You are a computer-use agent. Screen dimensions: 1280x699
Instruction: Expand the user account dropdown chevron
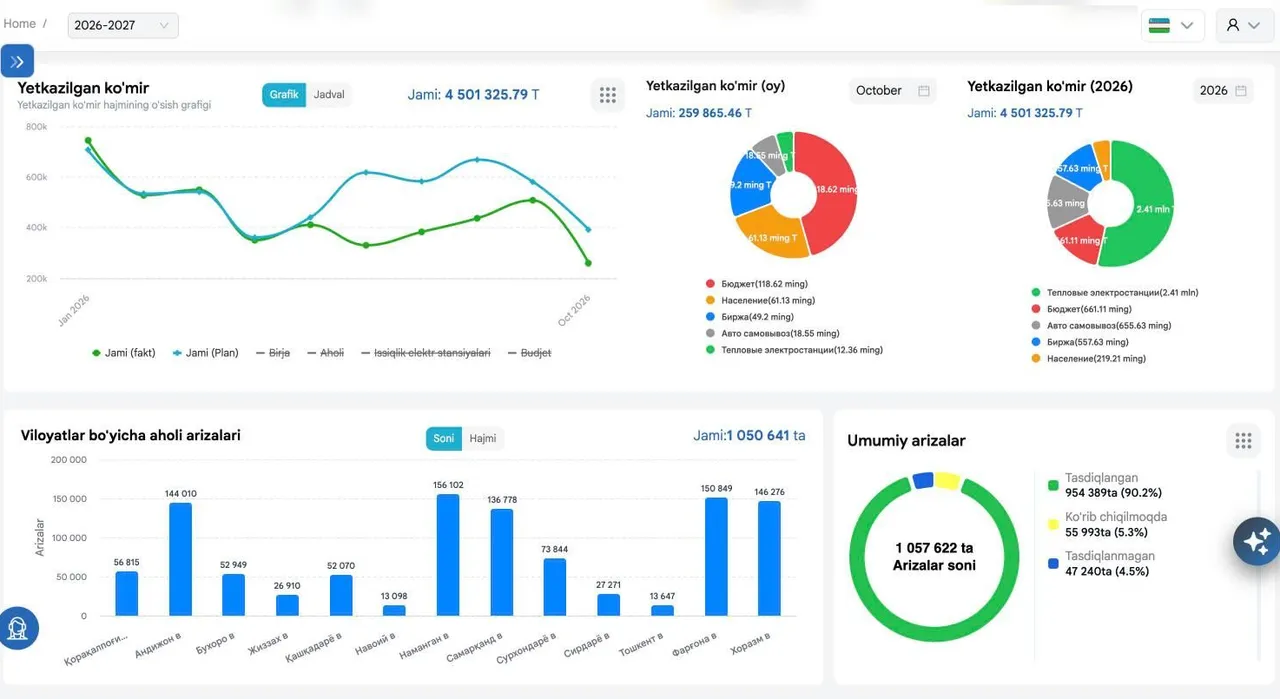pos(1254,26)
